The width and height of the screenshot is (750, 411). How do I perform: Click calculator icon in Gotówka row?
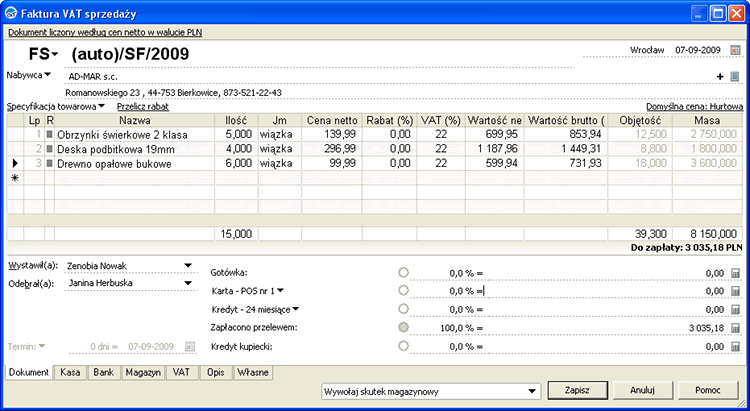point(735,272)
